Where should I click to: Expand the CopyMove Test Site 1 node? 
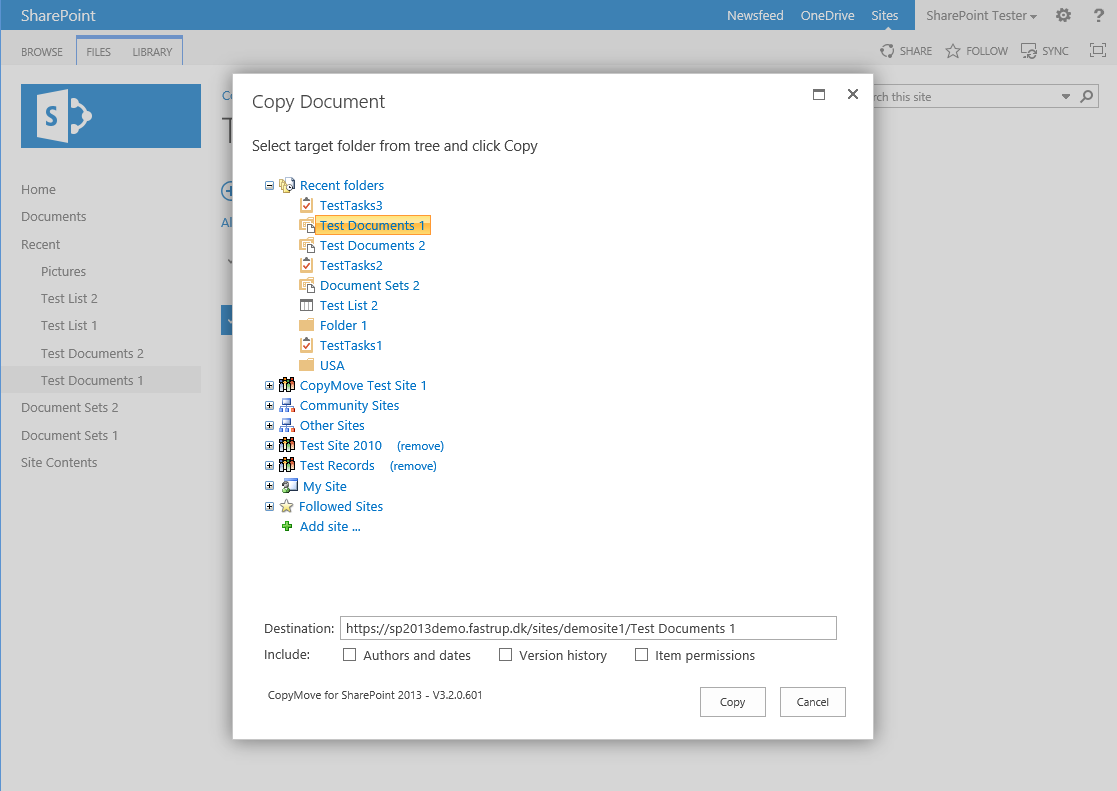click(269, 385)
